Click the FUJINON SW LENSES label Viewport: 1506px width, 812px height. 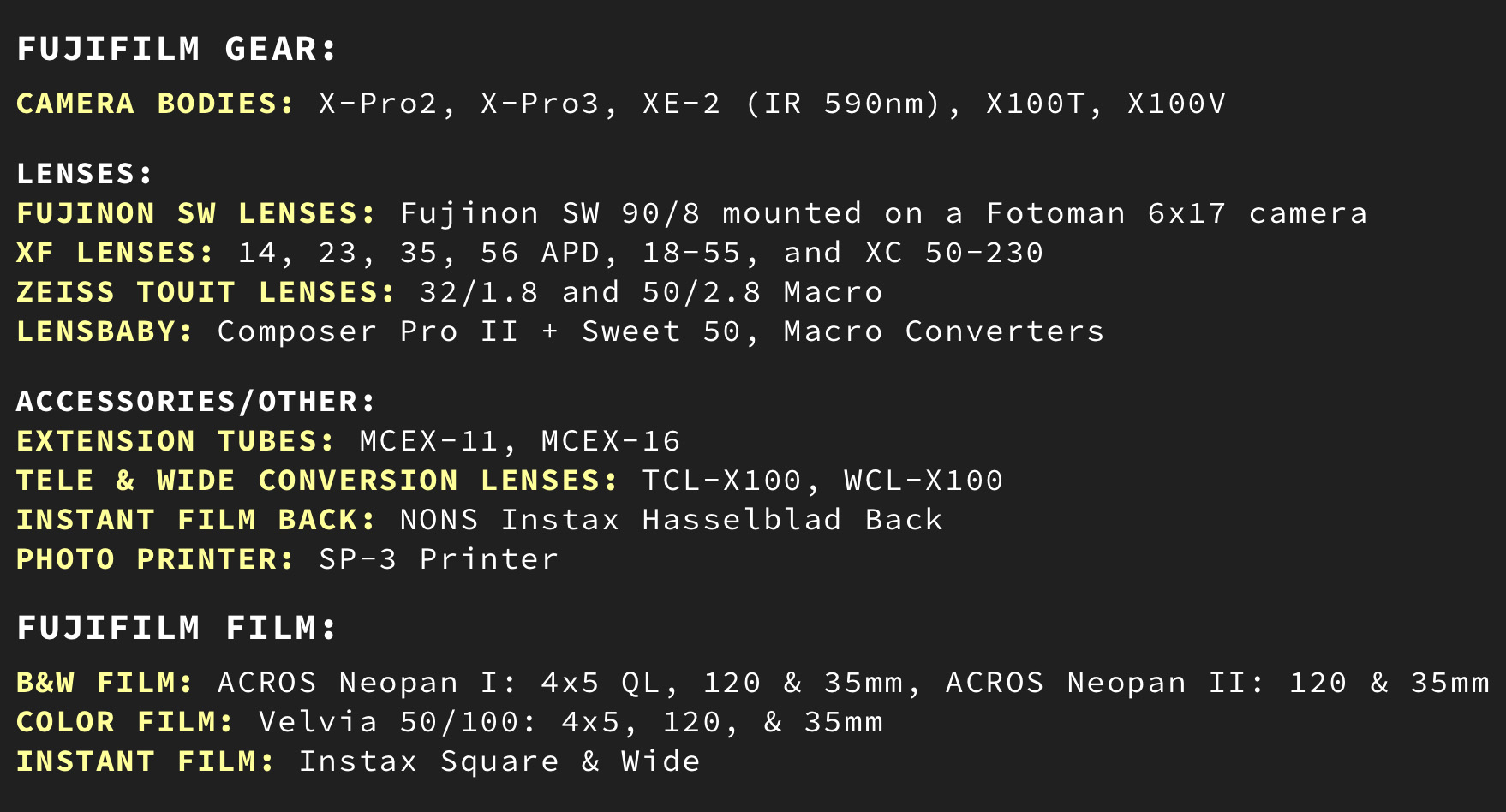click(x=196, y=213)
